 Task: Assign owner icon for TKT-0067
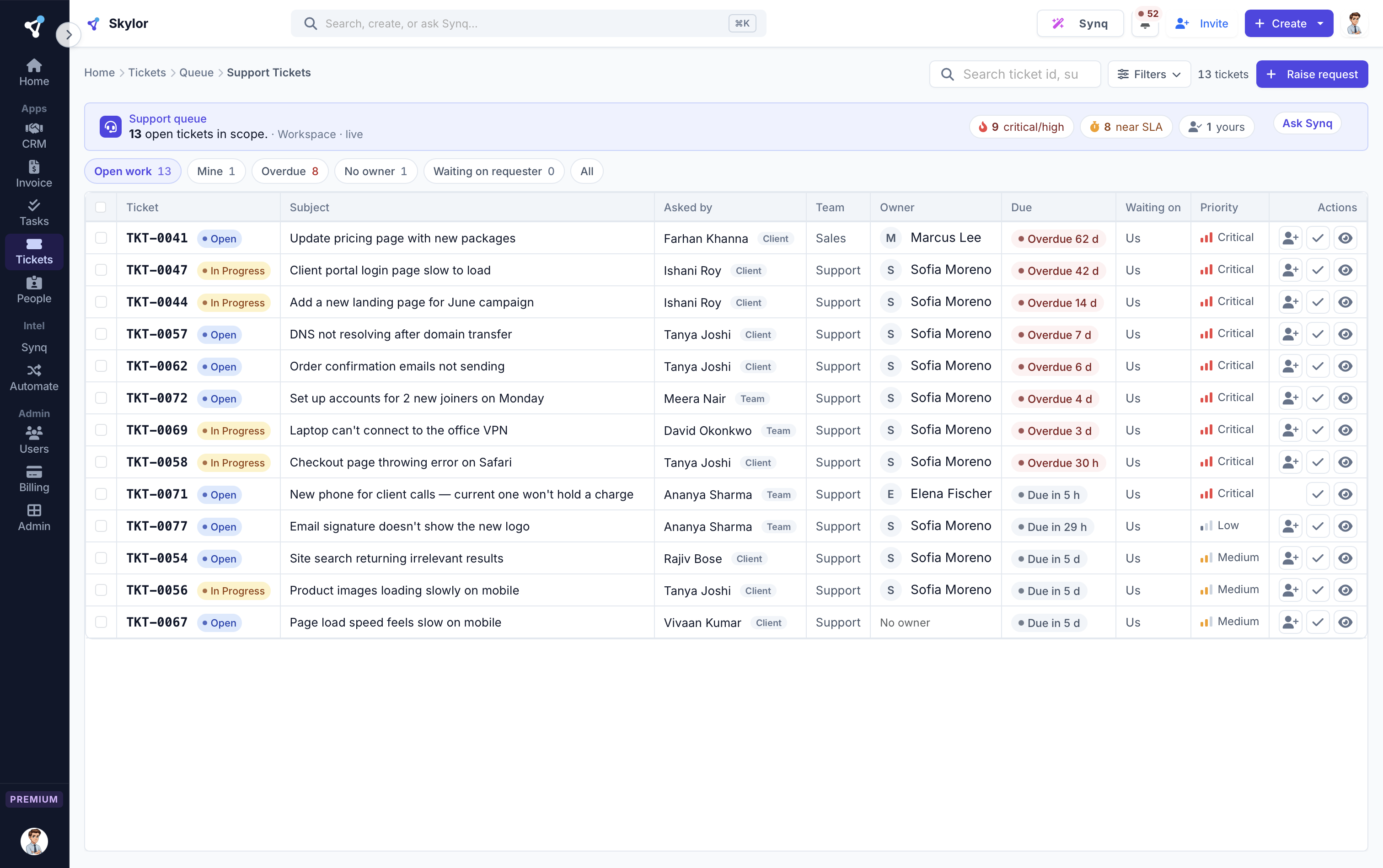(1290, 622)
